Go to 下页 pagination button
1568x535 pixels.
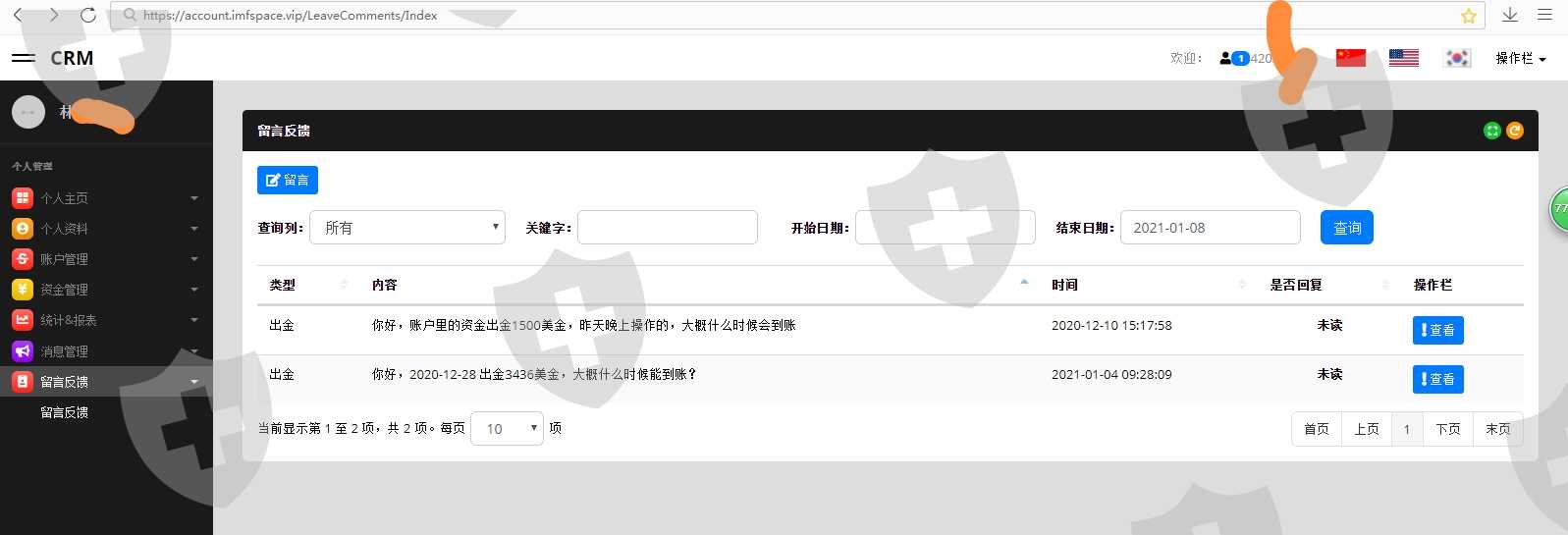(1448, 429)
